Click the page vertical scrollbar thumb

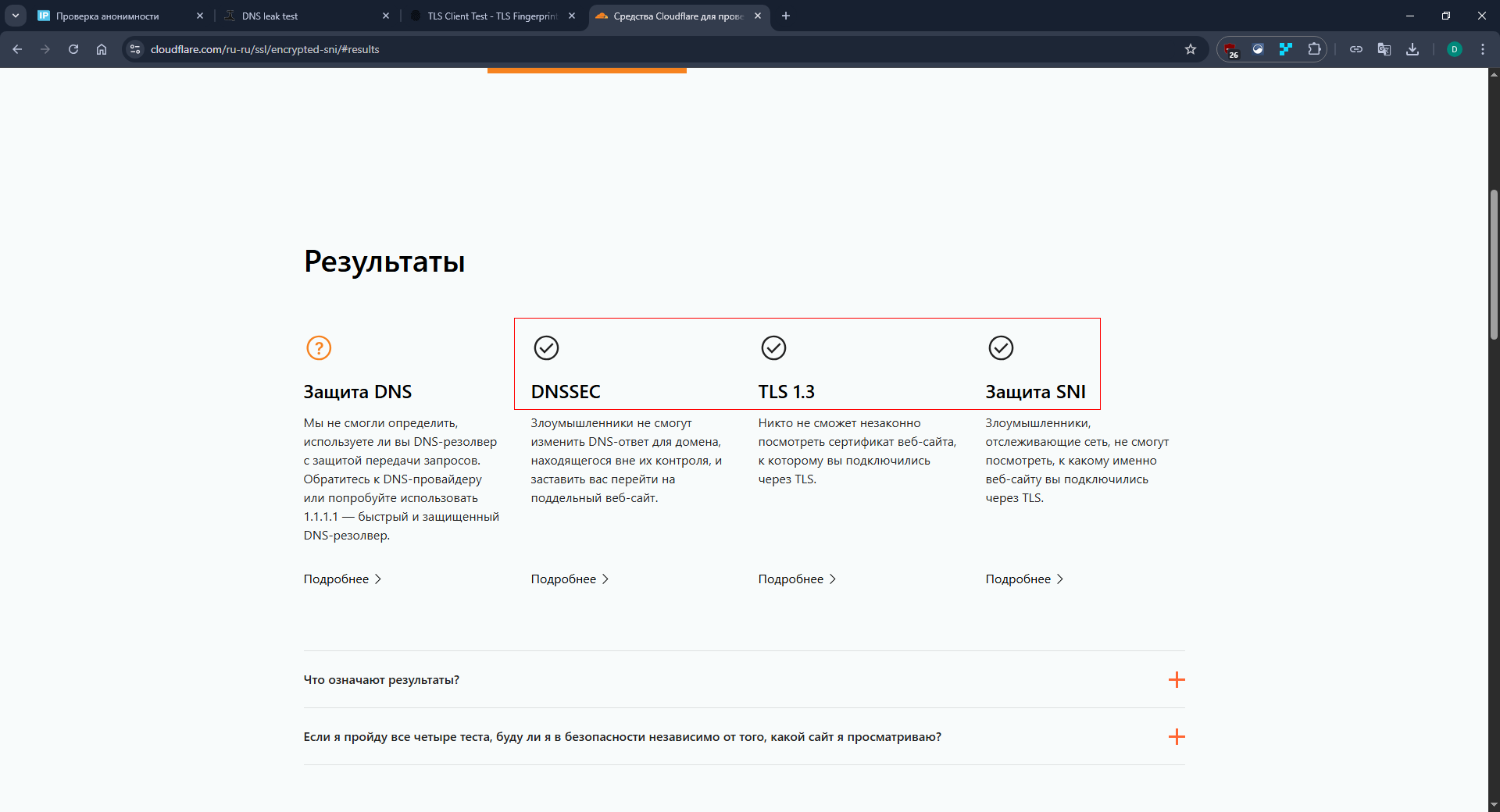(x=1494, y=265)
